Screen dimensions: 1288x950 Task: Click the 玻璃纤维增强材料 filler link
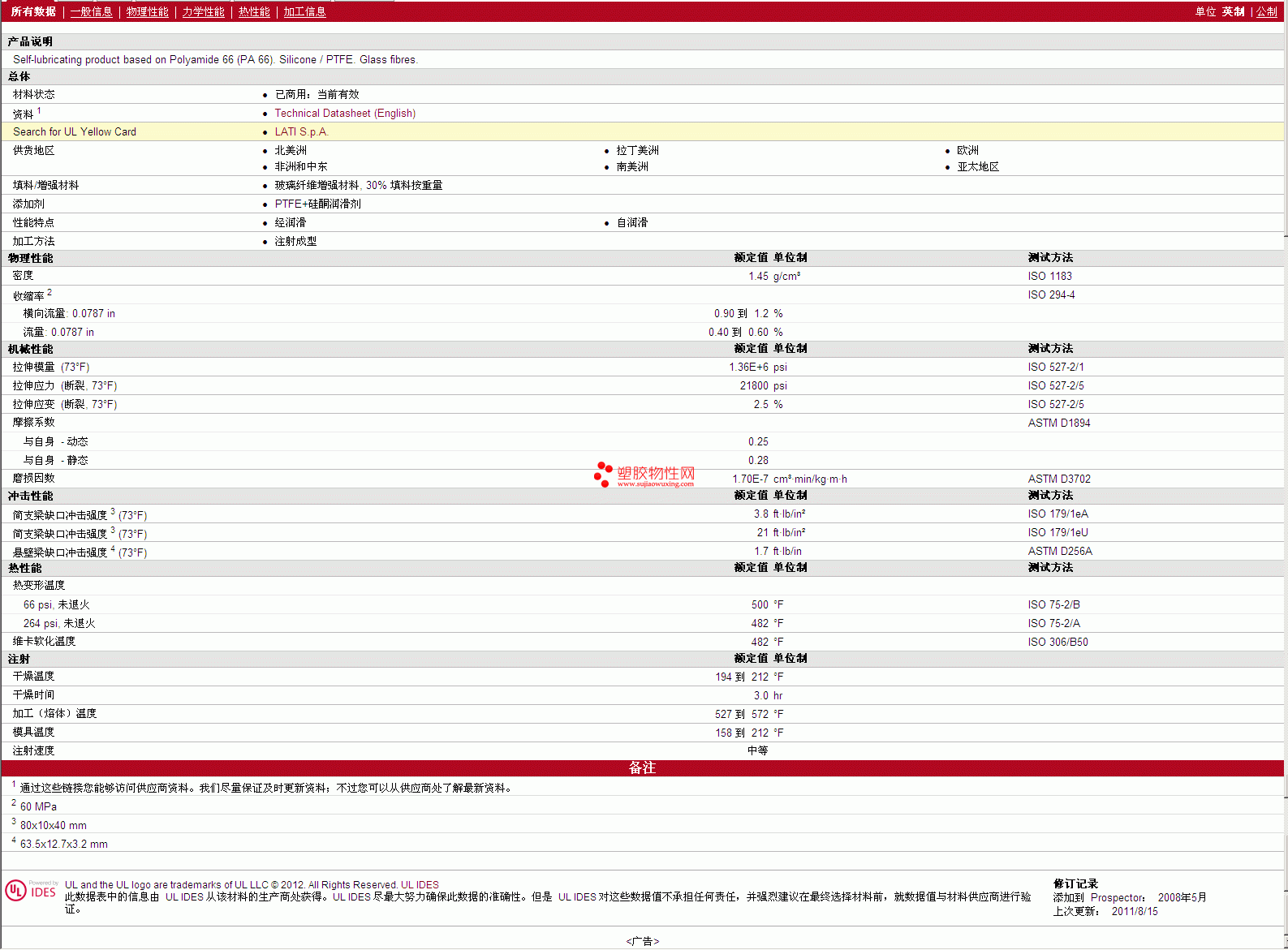tap(317, 186)
